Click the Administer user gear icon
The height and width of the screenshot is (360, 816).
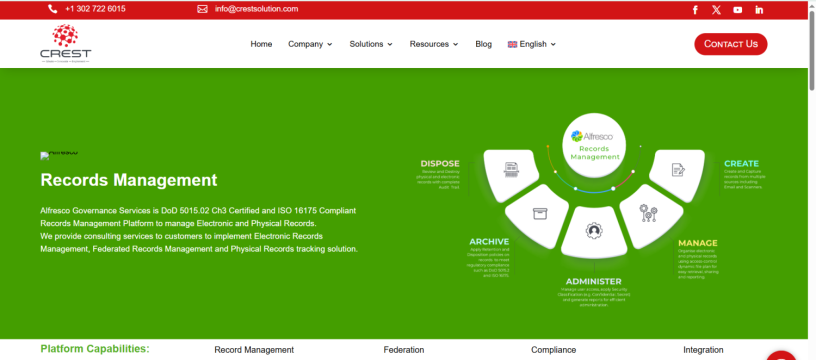(x=594, y=230)
